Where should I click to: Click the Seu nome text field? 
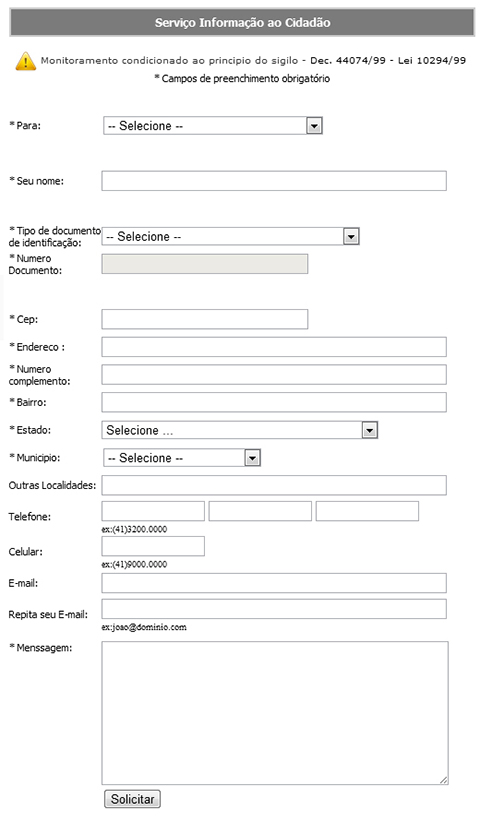click(274, 181)
